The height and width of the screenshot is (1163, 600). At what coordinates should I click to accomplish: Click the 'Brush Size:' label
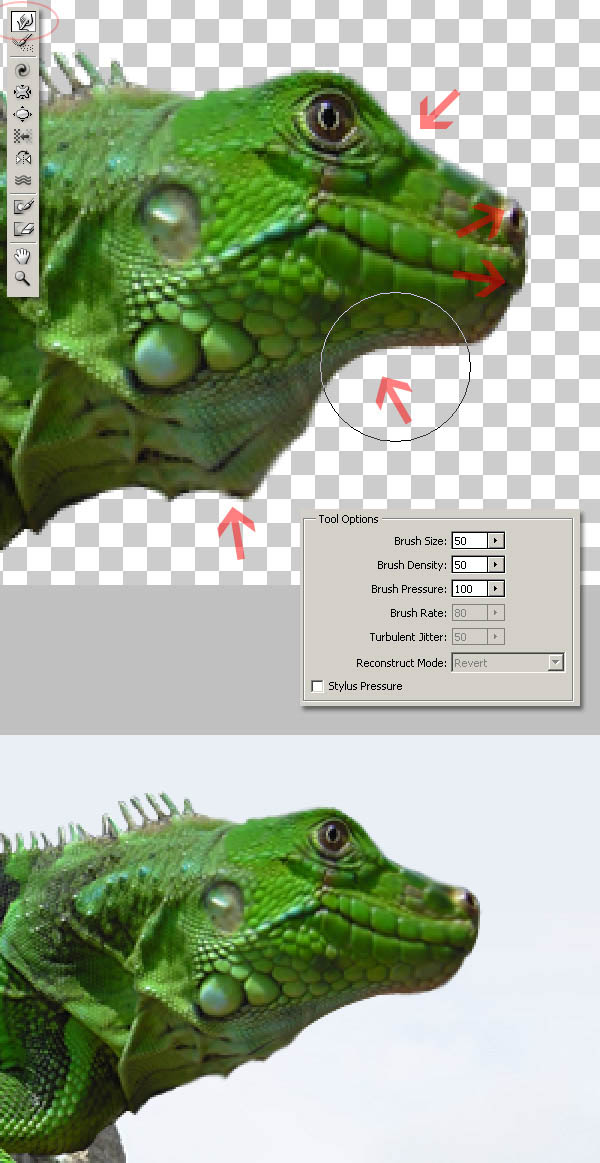point(421,541)
